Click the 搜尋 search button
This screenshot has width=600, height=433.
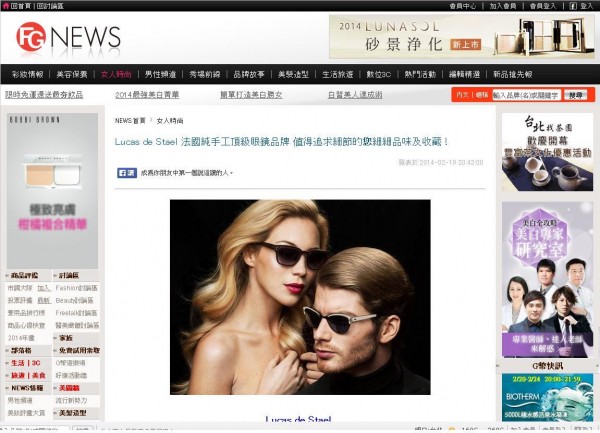(576, 95)
